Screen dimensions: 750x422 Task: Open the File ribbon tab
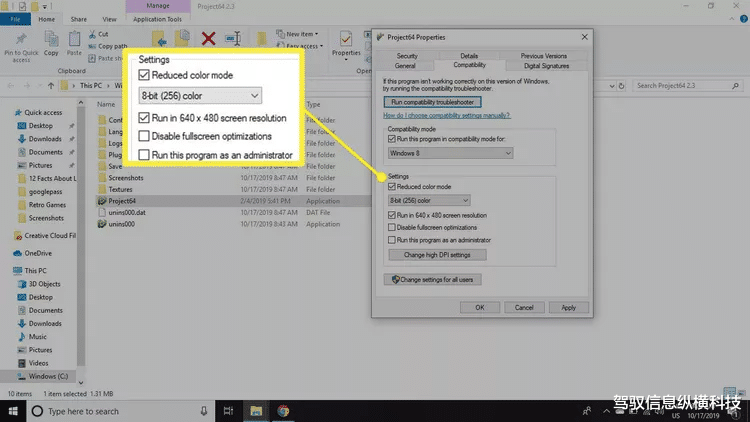[x=15, y=19]
